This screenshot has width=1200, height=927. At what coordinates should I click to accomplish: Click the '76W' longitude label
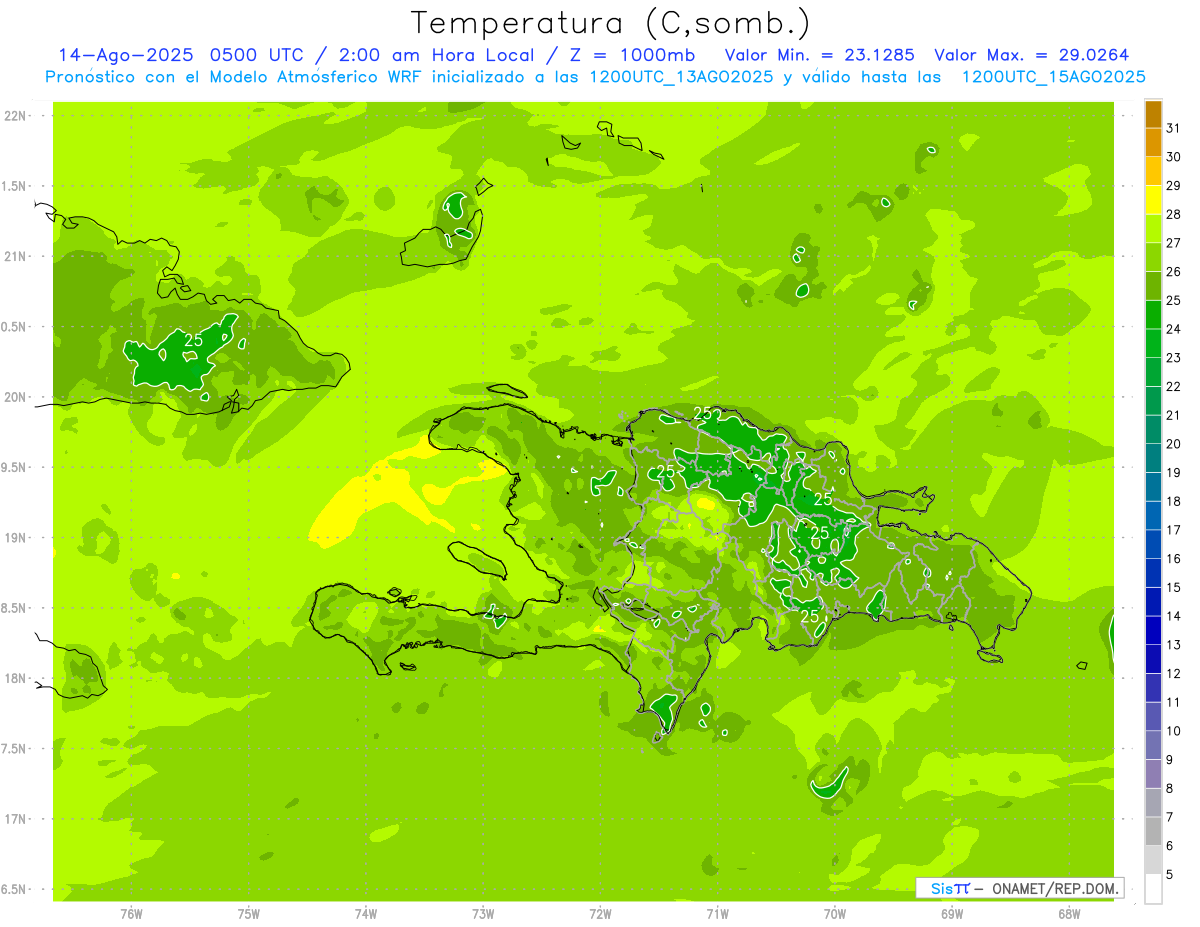tap(131, 914)
